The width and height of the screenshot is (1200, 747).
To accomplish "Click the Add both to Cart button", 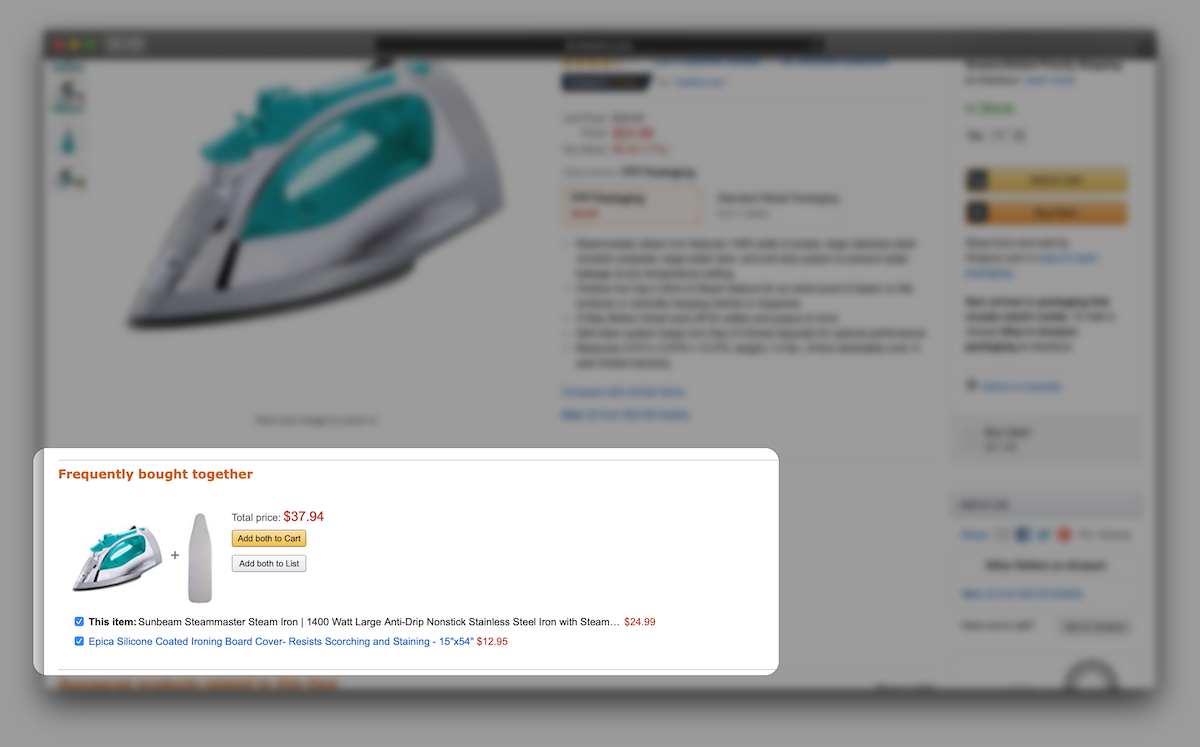I will tap(269, 538).
